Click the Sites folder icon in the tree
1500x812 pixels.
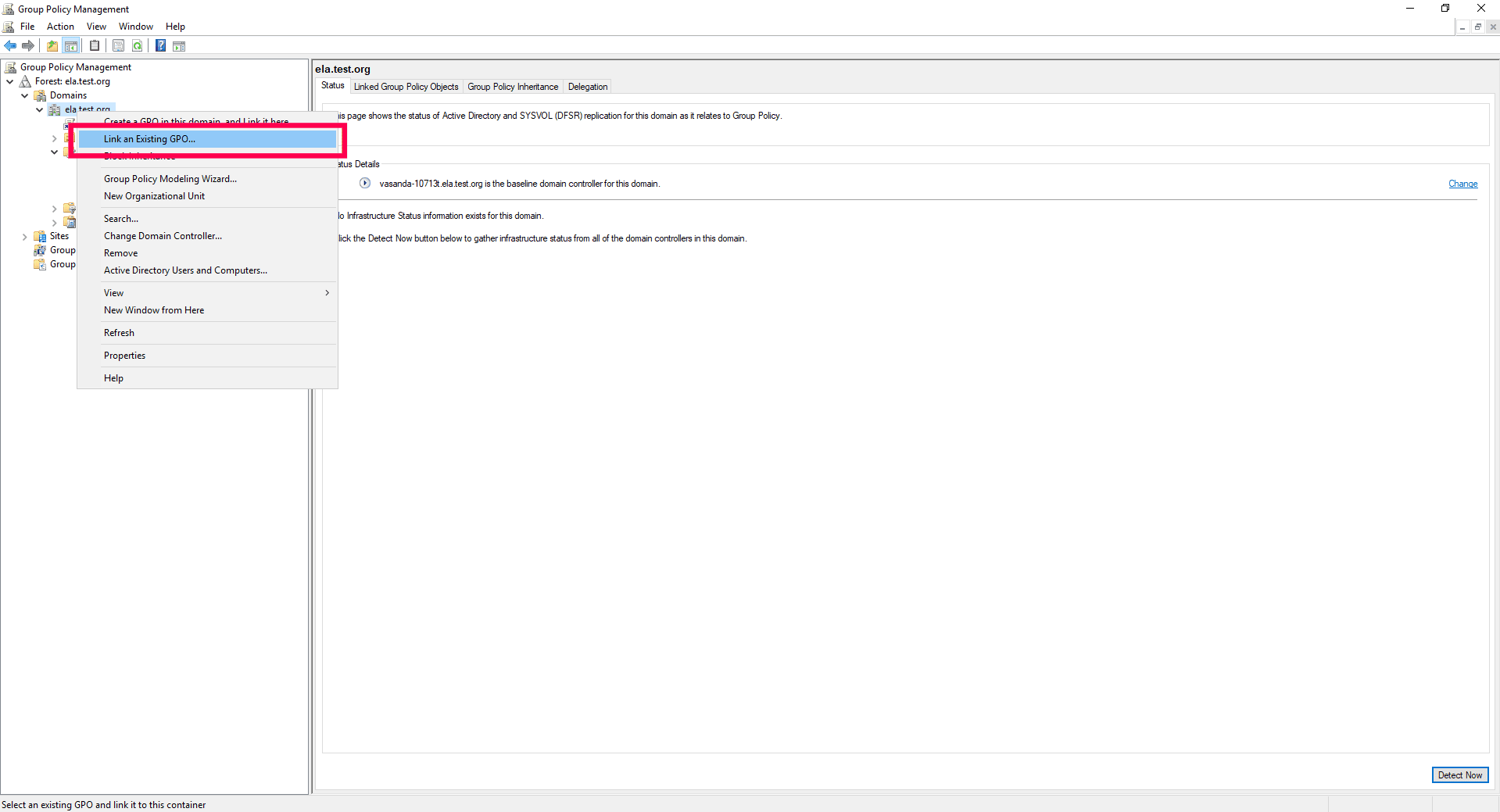40,236
